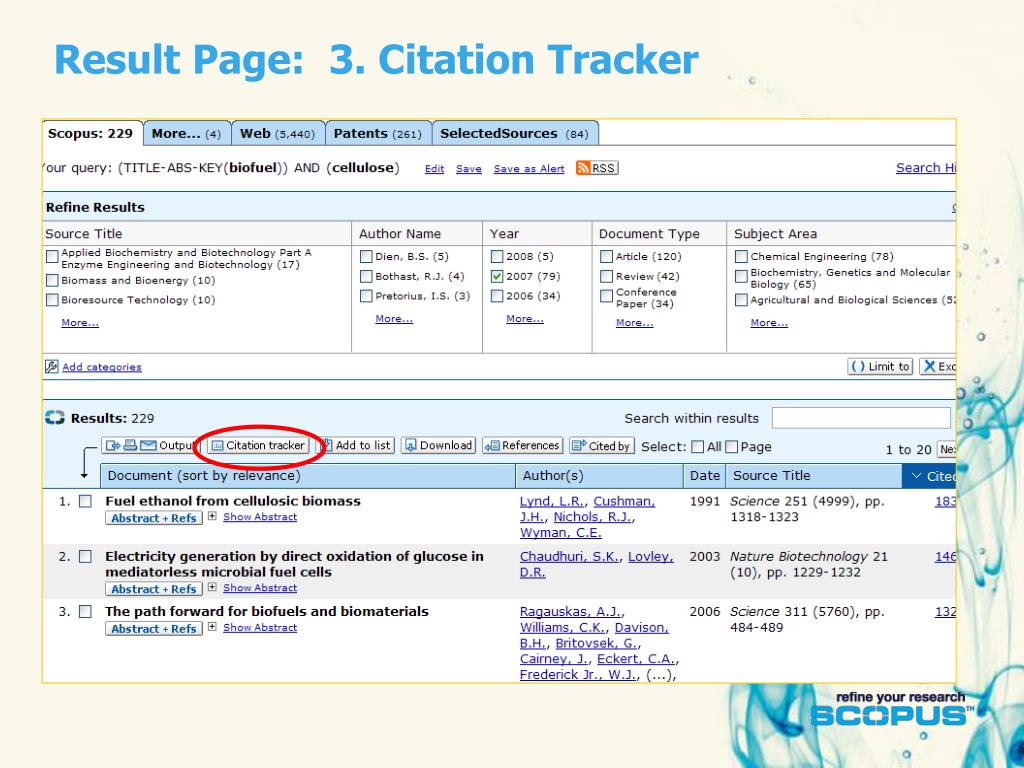
Task: Click the Add categories wrench icon
Action: click(52, 366)
